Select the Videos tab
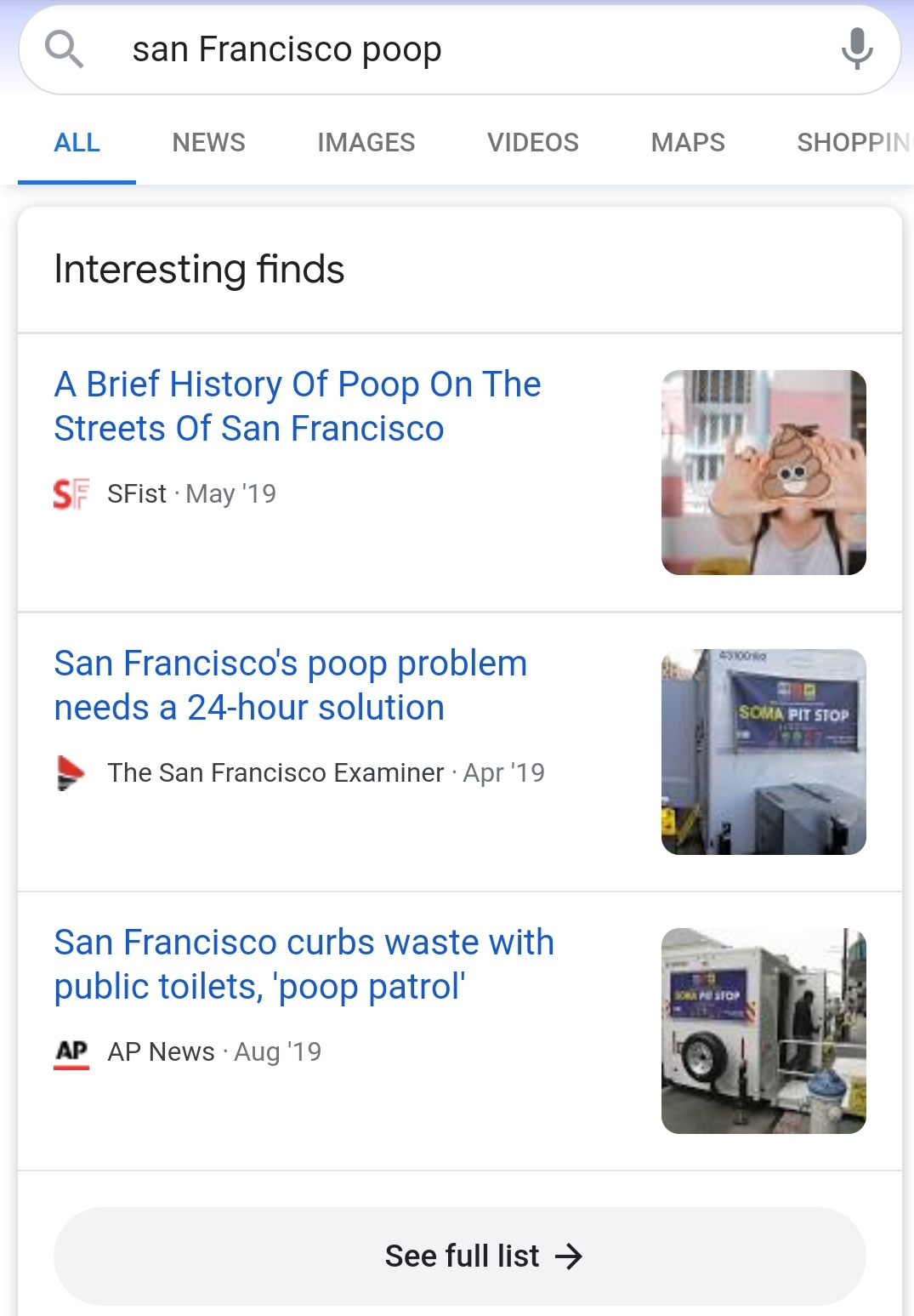Viewport: 914px width, 1316px height. pyautogui.click(x=532, y=142)
